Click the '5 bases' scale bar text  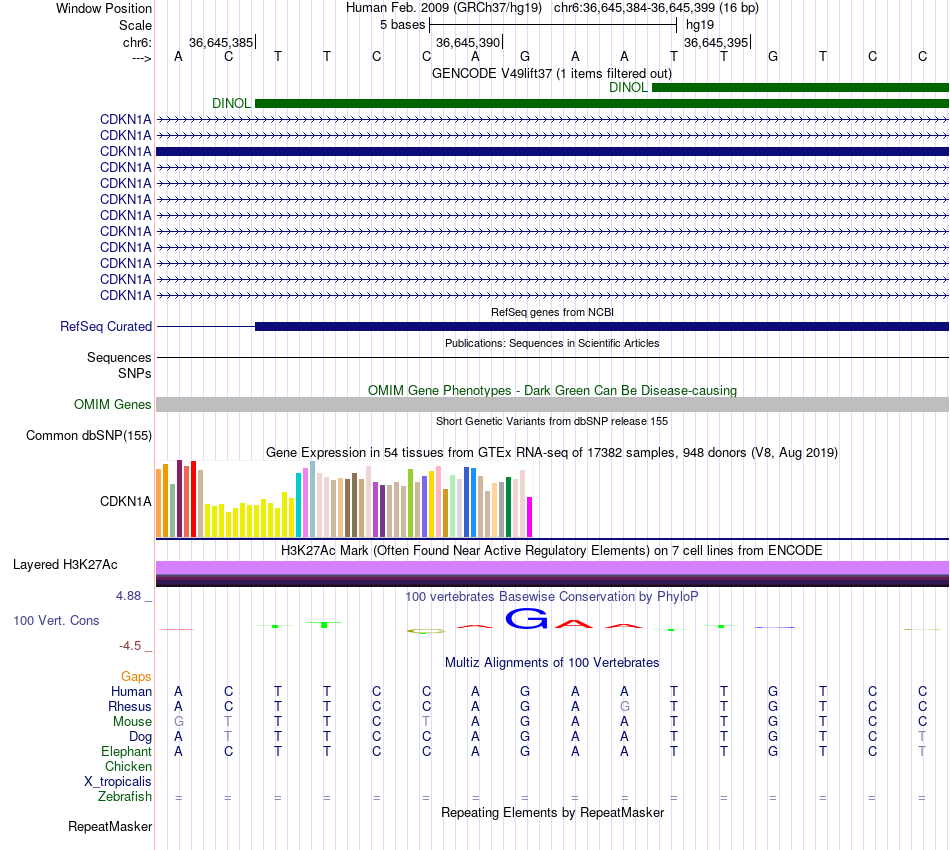(403, 25)
